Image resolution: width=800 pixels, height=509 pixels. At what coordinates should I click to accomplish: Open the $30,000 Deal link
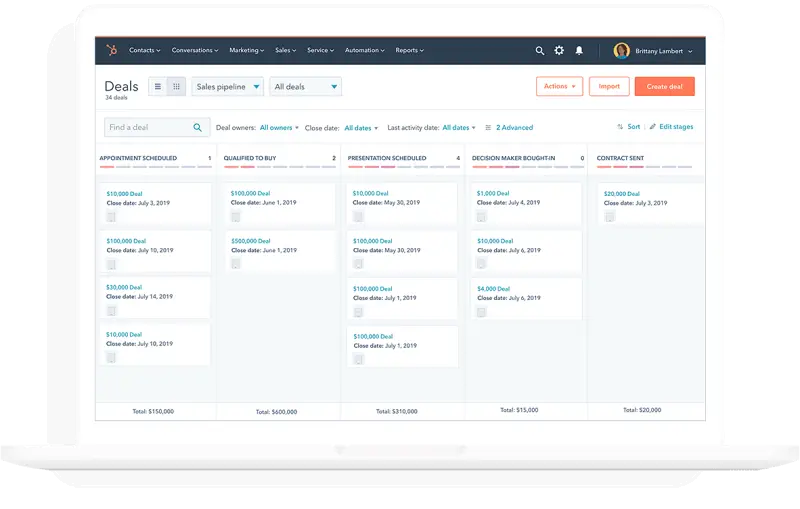tap(124, 287)
